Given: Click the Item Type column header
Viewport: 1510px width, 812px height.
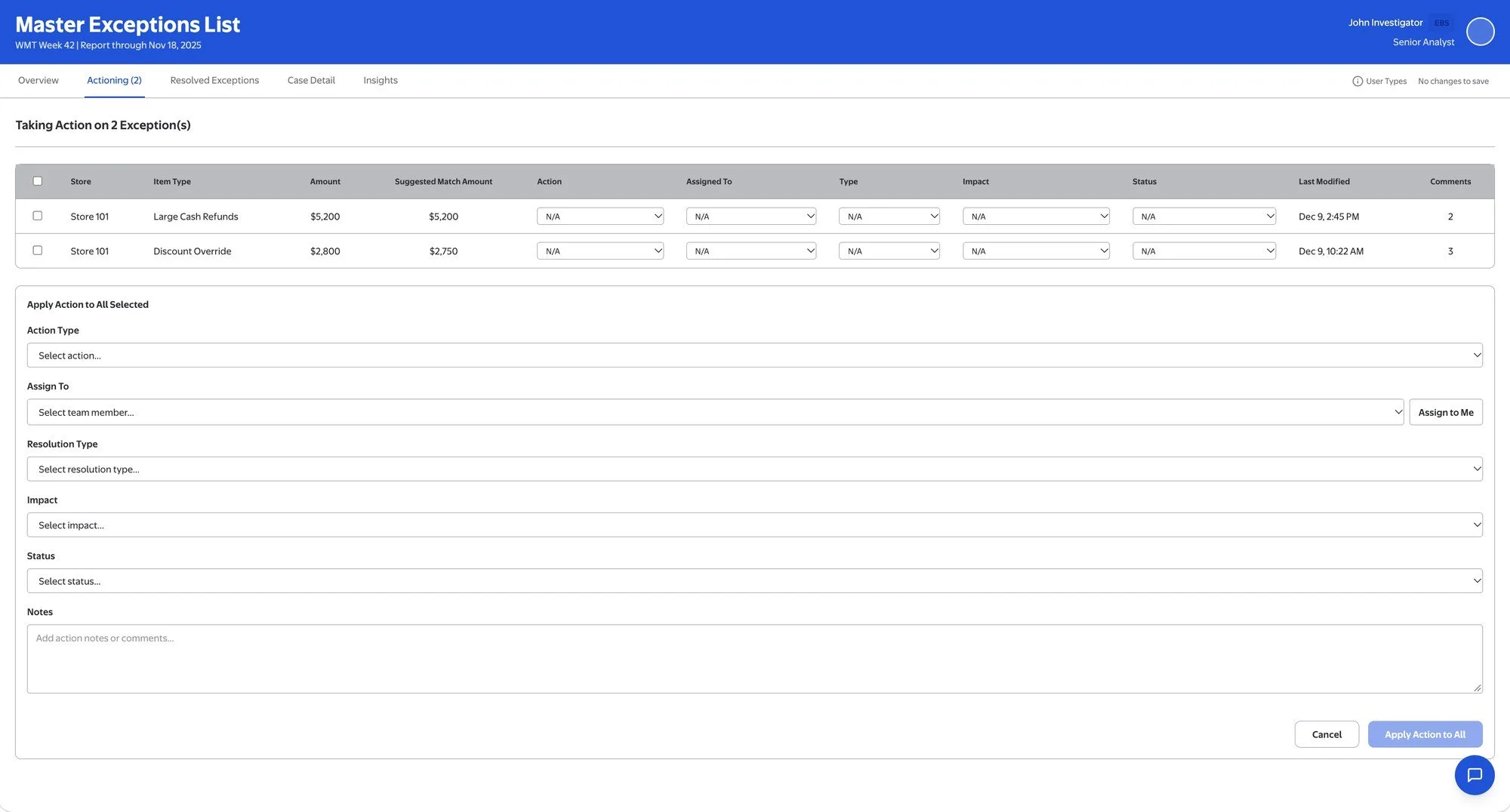Looking at the screenshot, I should click(x=172, y=182).
